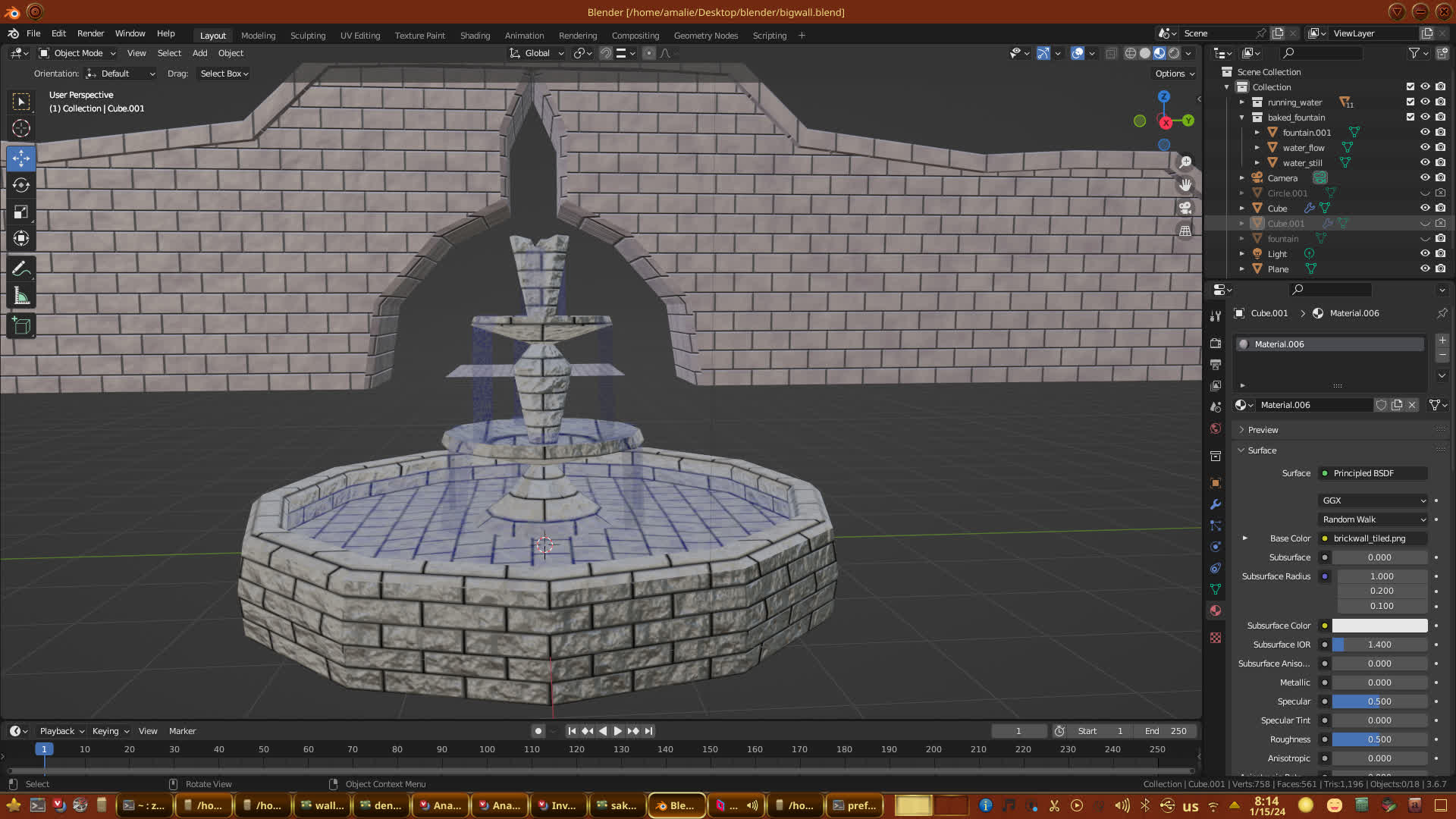Open the Modifier properties wrench tab
Image resolution: width=1456 pixels, height=819 pixels.
pyautogui.click(x=1216, y=504)
